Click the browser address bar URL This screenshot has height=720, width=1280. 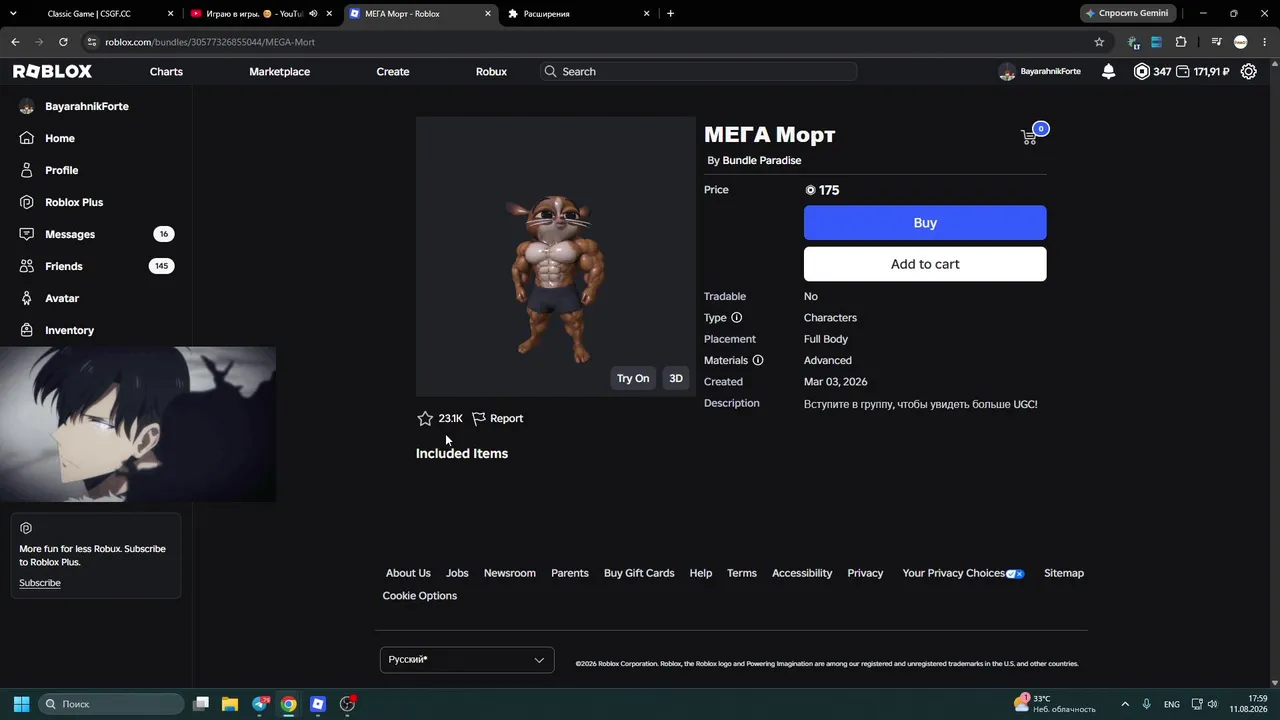[x=210, y=42]
